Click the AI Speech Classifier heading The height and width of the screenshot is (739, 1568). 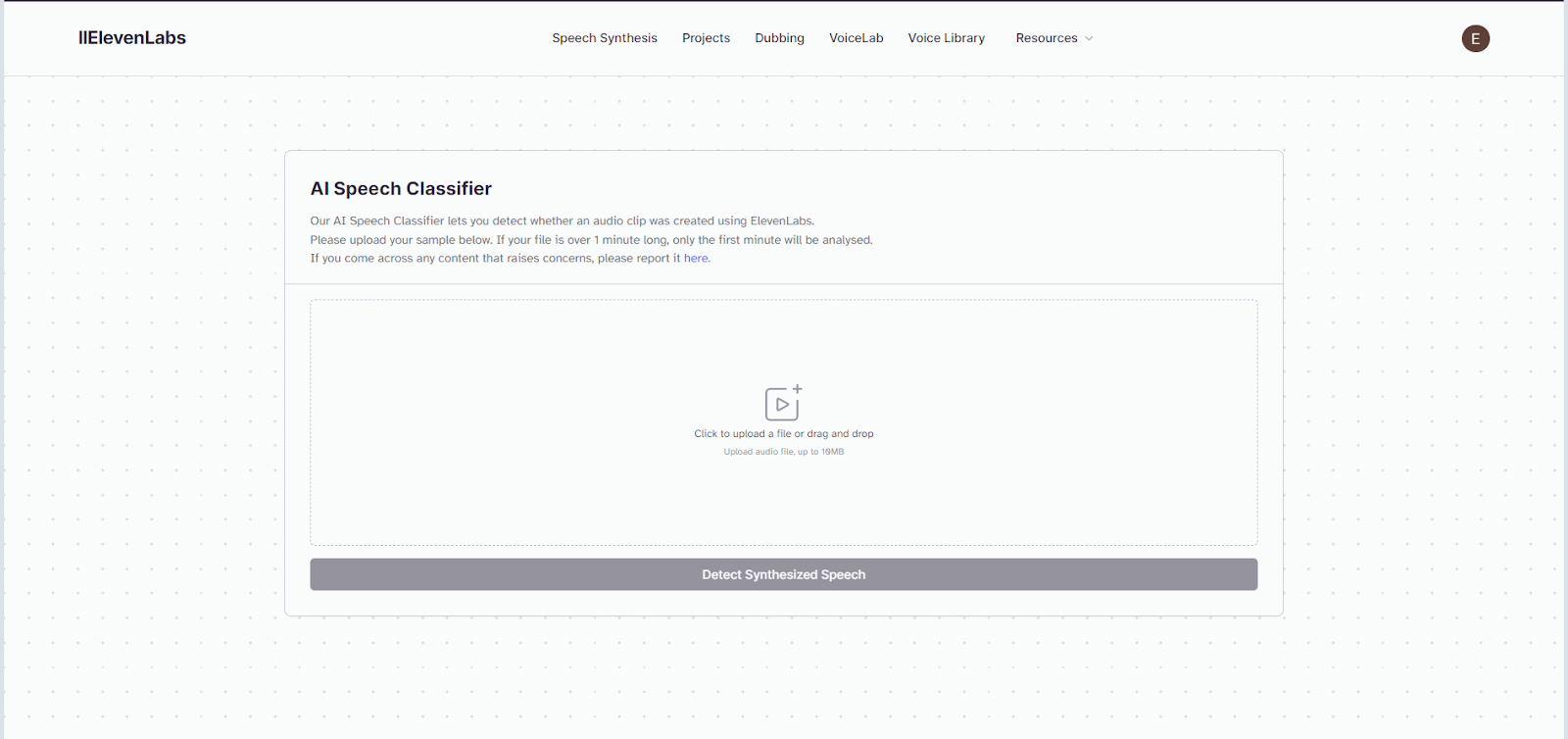coord(401,188)
